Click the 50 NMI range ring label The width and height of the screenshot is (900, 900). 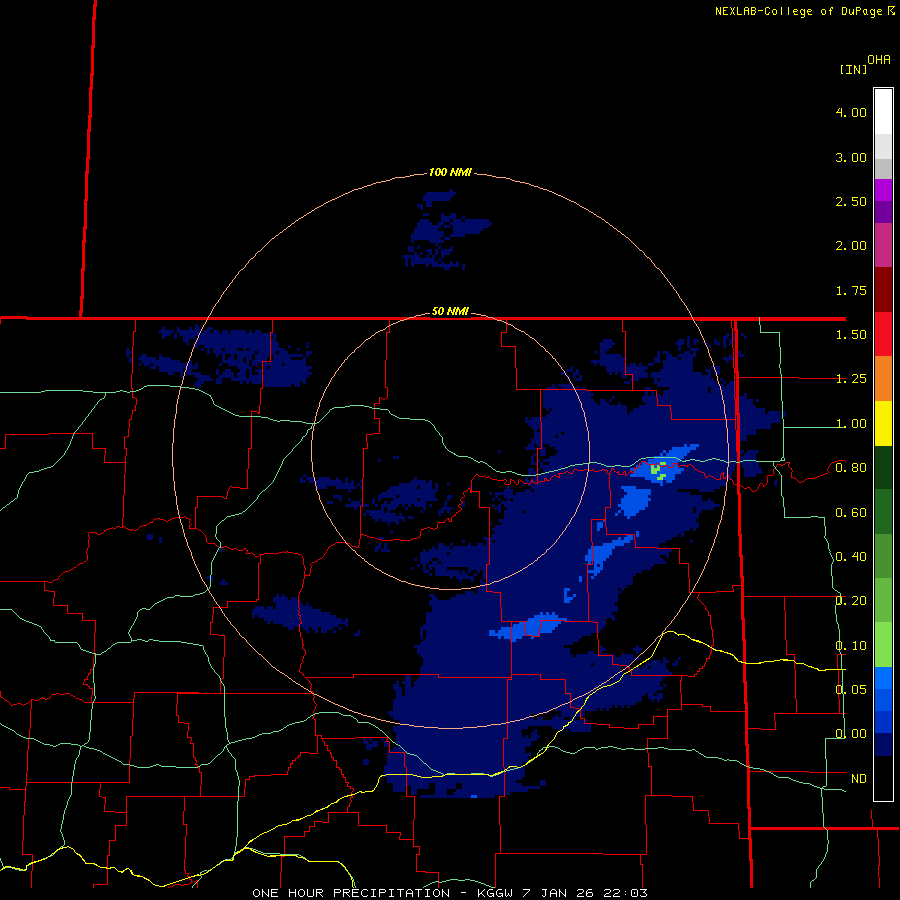pyautogui.click(x=450, y=311)
